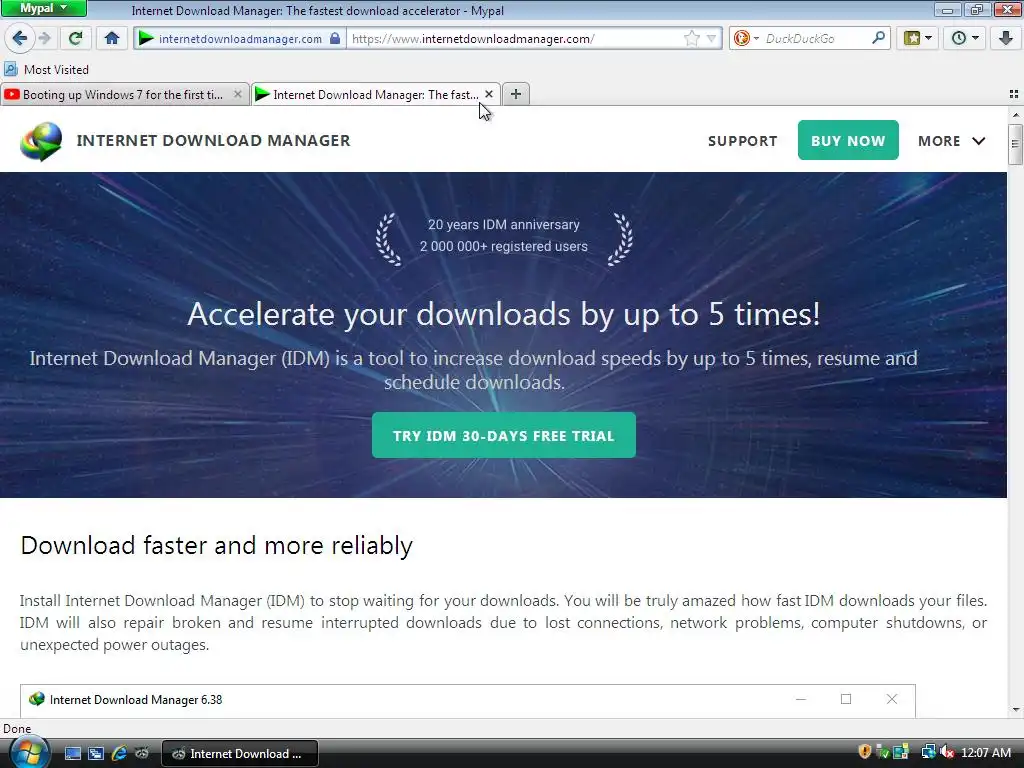Click the search magnifier icon

(878, 39)
